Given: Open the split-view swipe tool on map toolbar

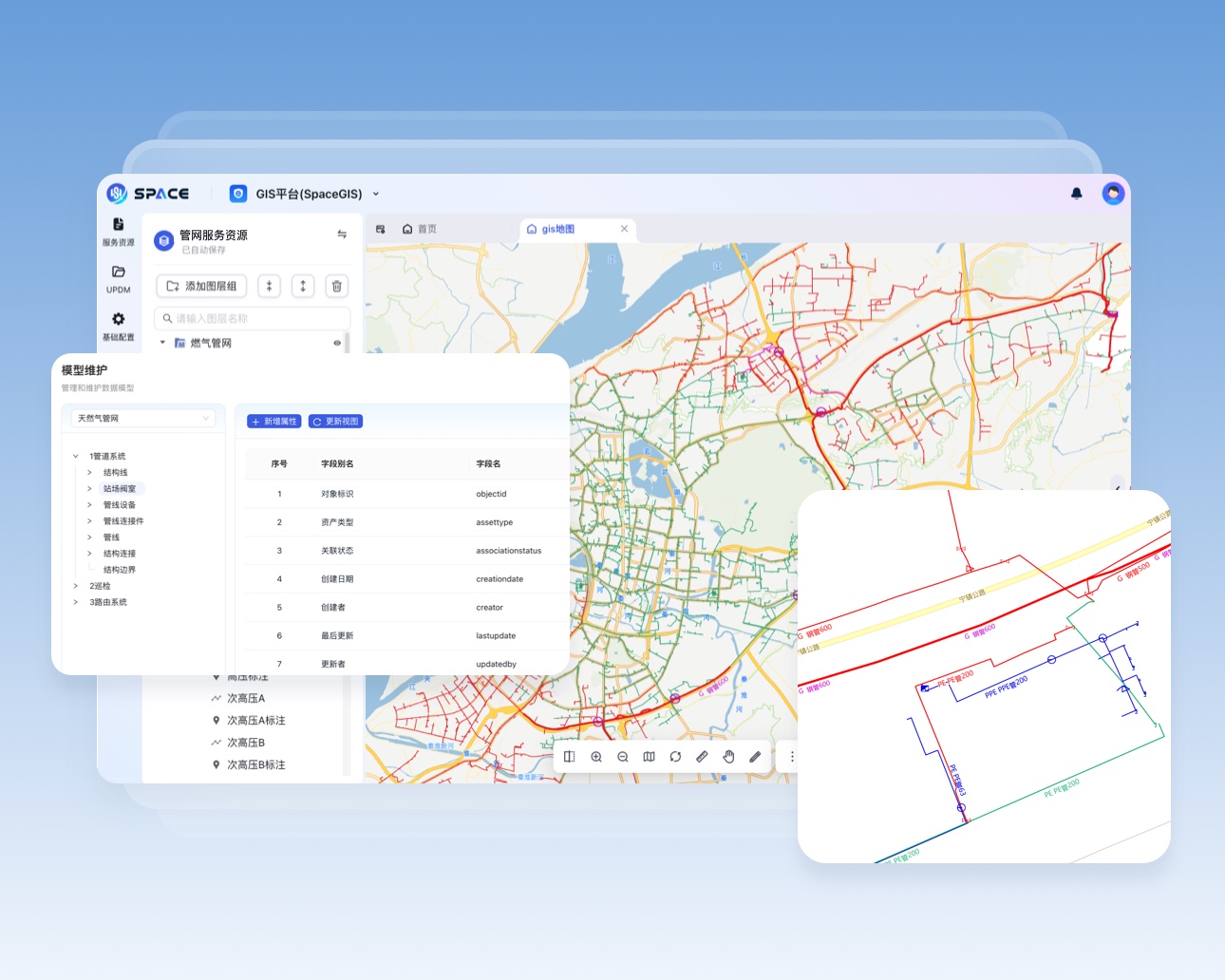Looking at the screenshot, I should pos(570,757).
